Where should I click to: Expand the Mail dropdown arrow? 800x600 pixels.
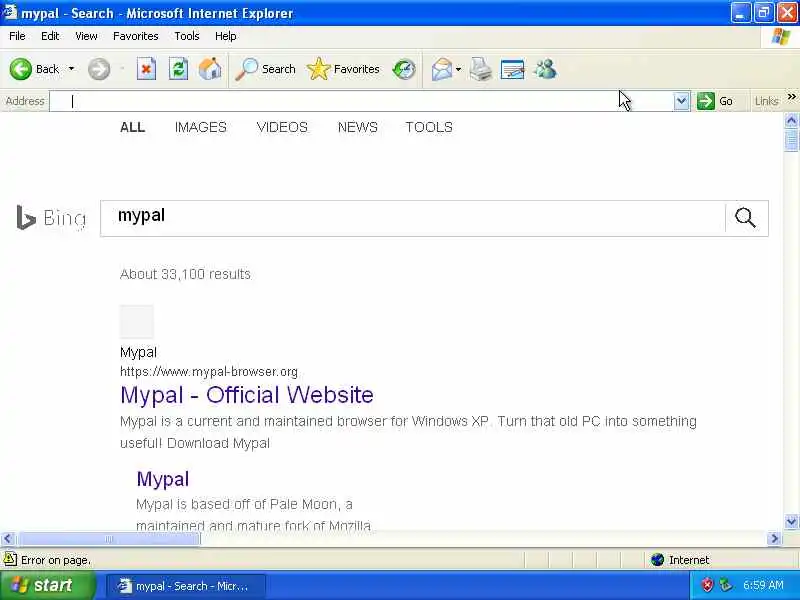(458, 69)
